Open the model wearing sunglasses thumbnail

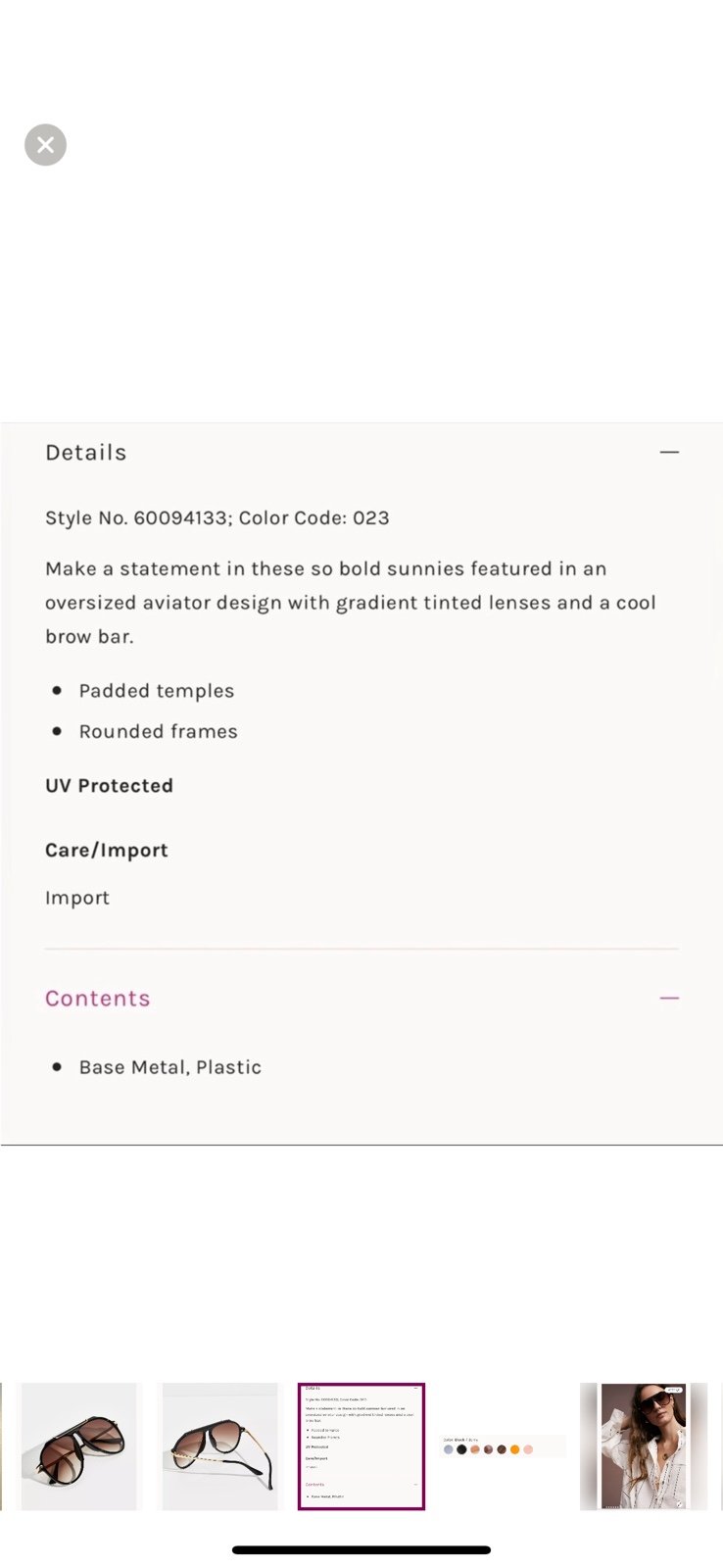[644, 1446]
